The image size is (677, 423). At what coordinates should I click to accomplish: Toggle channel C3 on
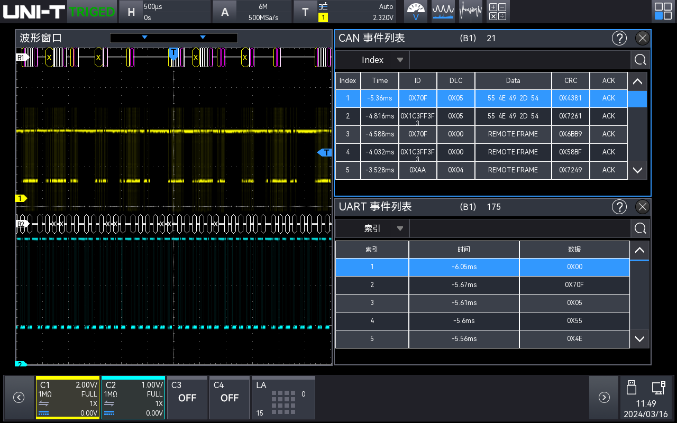pyautogui.click(x=186, y=396)
